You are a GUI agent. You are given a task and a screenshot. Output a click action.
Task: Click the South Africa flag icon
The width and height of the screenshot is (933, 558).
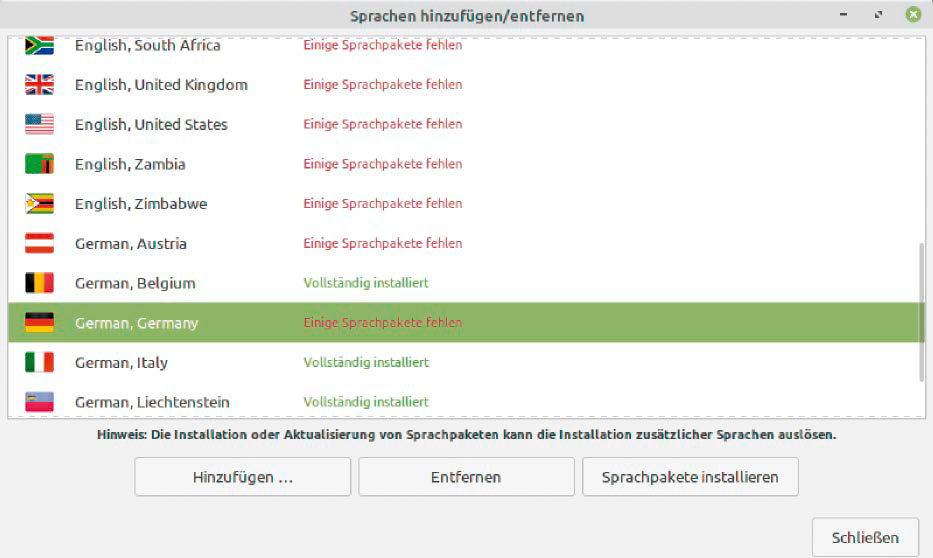(x=39, y=45)
